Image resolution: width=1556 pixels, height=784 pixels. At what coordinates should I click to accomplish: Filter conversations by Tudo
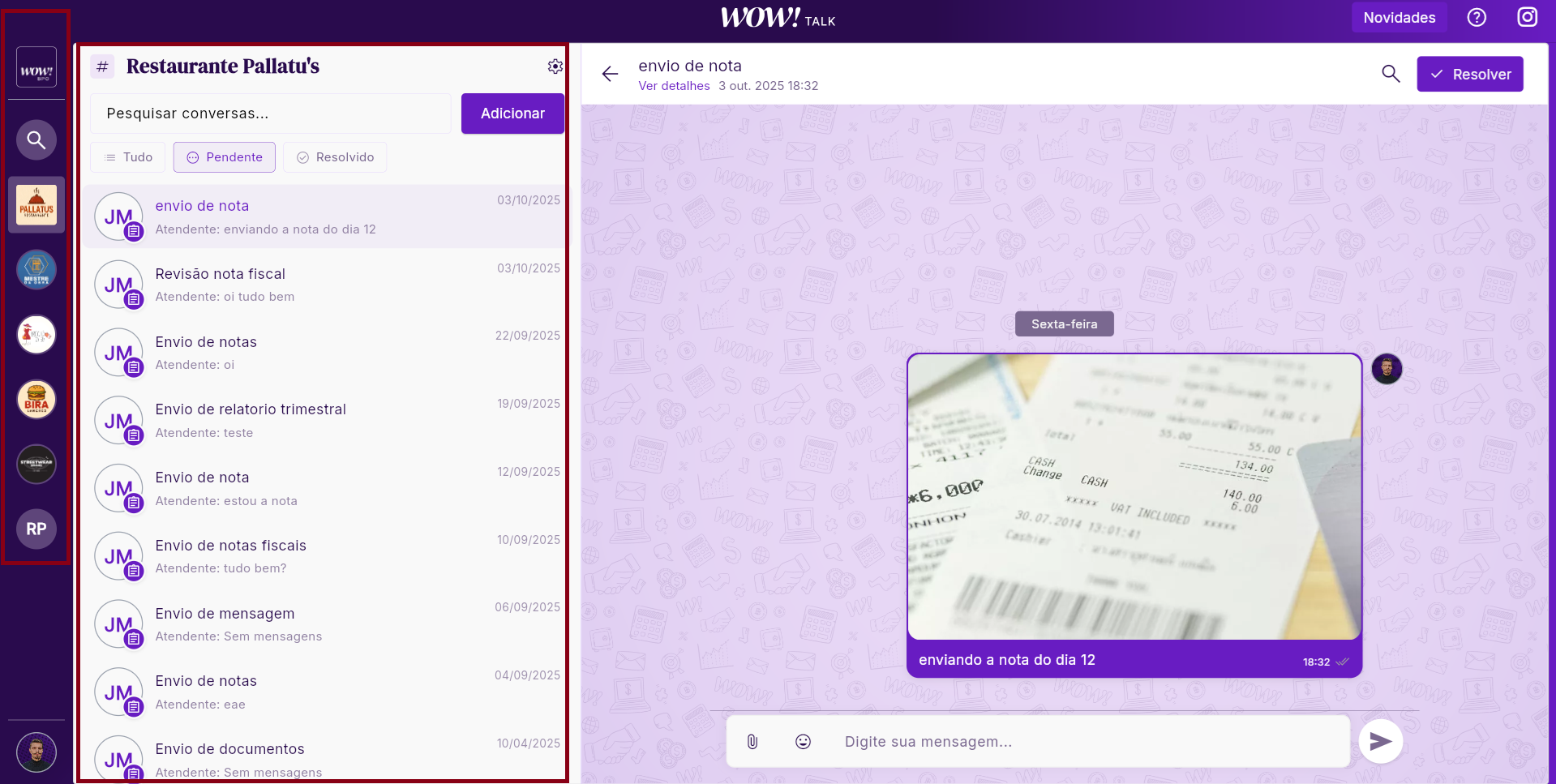128,157
